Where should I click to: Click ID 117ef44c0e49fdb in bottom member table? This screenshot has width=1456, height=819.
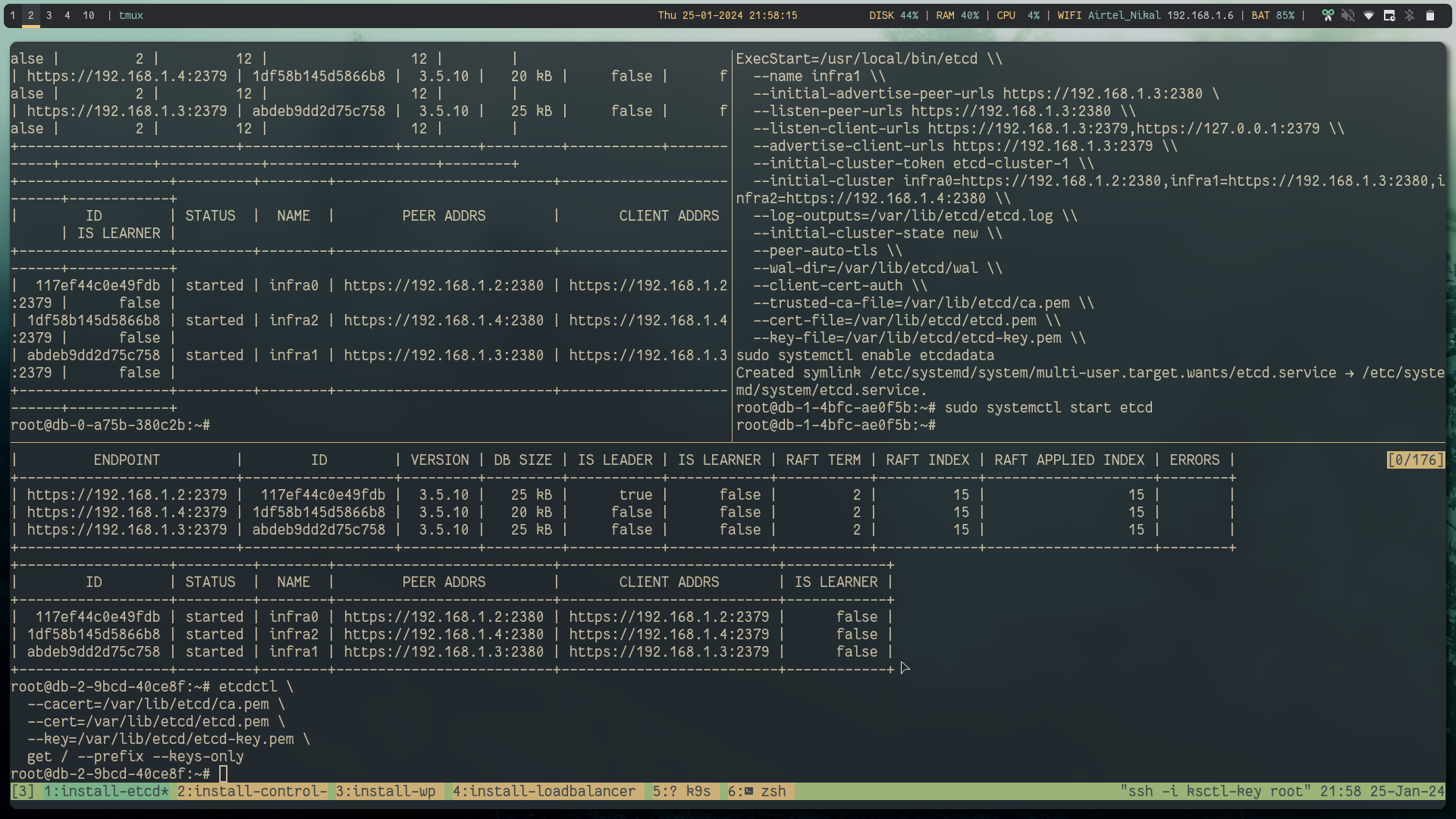pos(98,617)
